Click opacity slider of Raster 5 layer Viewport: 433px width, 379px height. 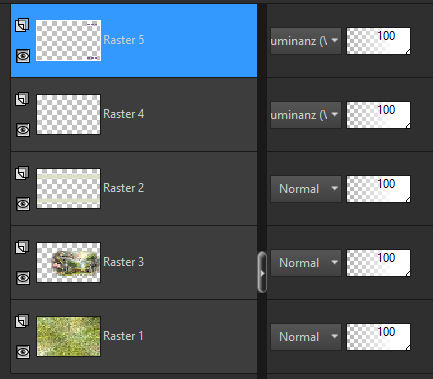(379, 41)
